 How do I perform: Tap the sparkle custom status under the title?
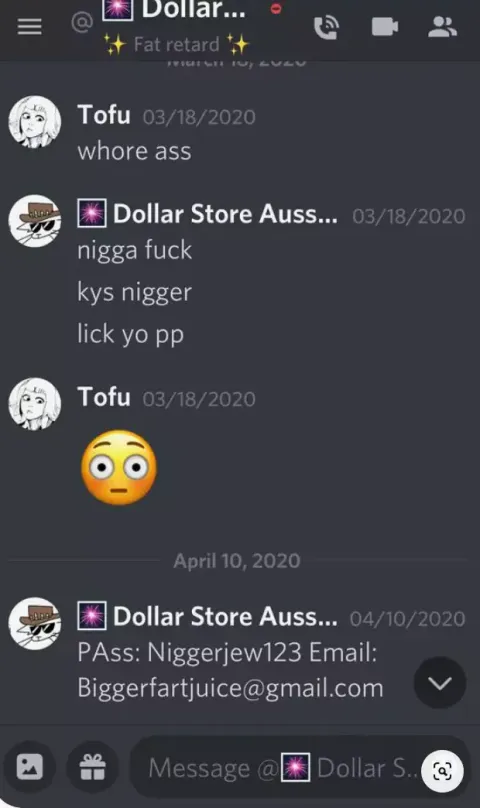(x=176, y=44)
